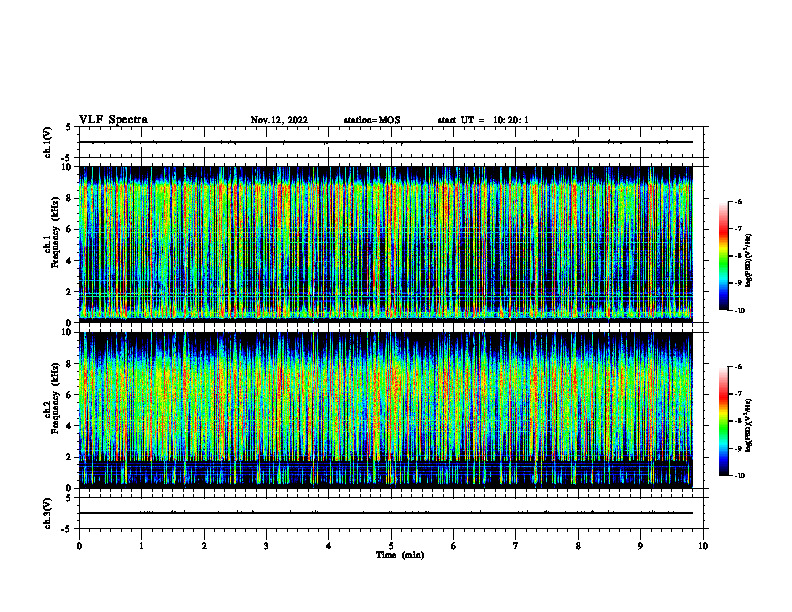This screenshot has width=792, height=612.
Task: Click the "Time (min)" x-axis label
Action: [400, 555]
